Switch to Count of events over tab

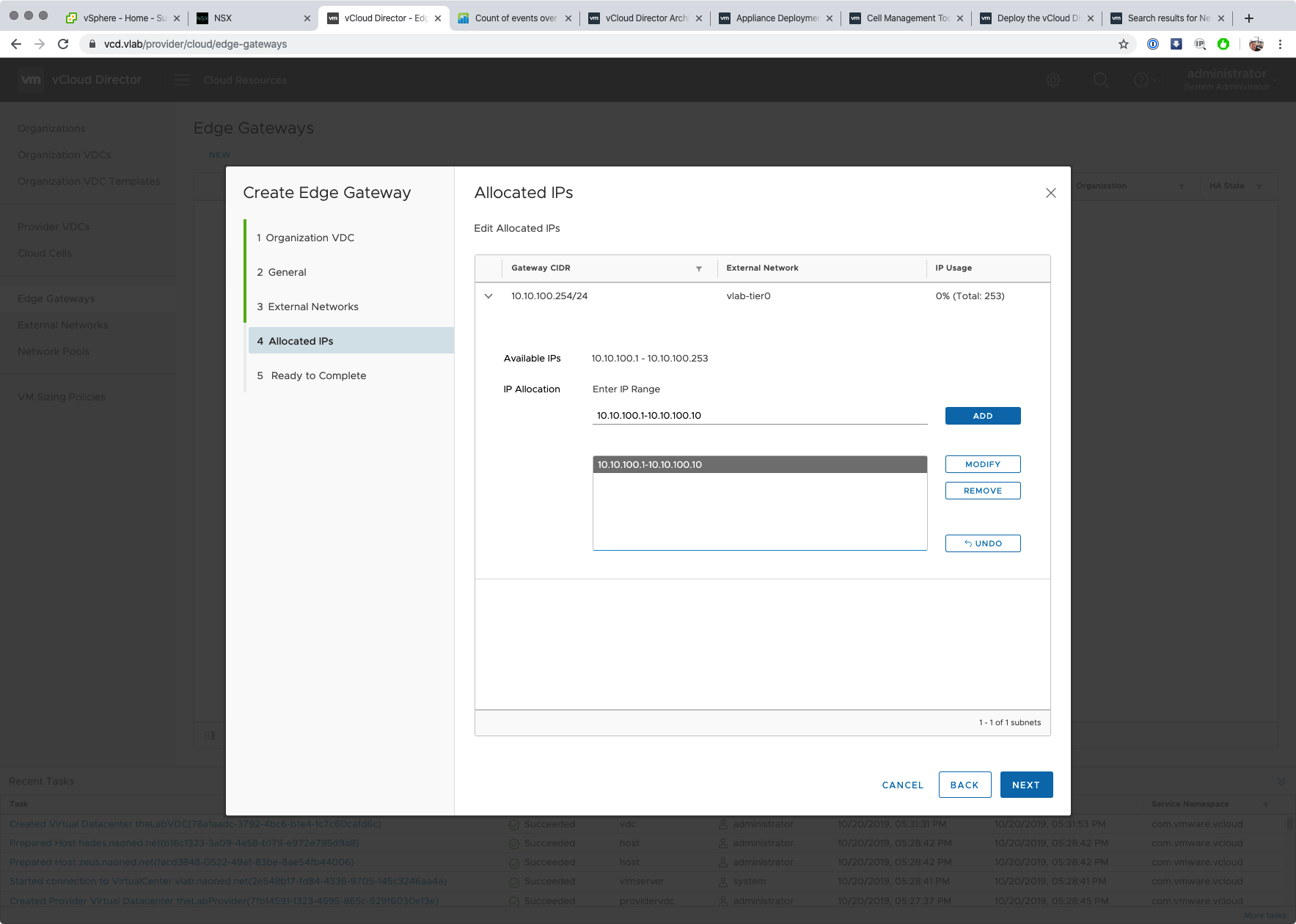click(x=513, y=18)
